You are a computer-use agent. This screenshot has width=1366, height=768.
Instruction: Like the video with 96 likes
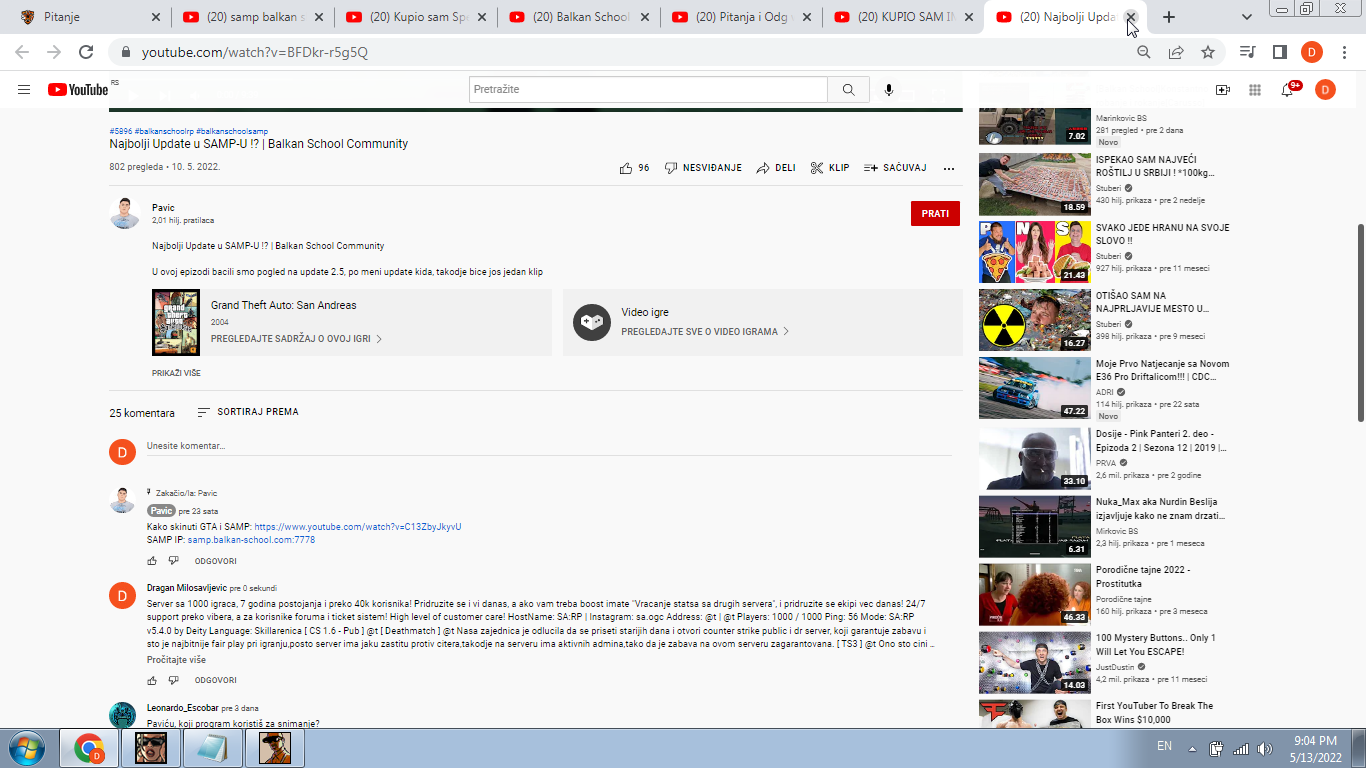click(634, 168)
